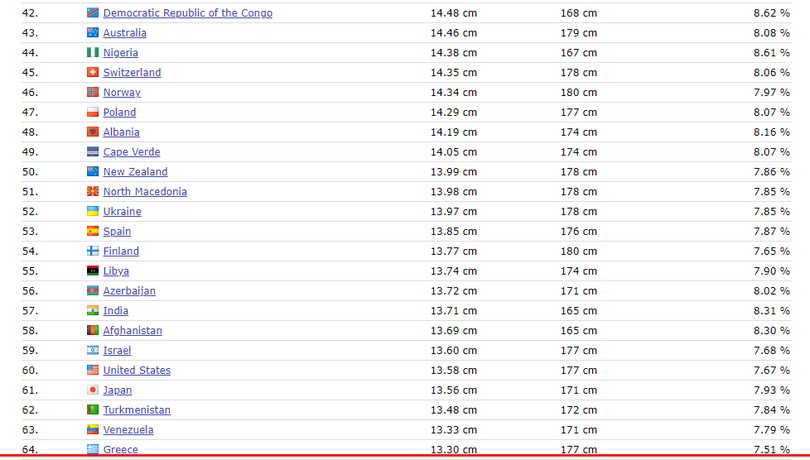Click the Switzerland flag icon

(x=93, y=72)
